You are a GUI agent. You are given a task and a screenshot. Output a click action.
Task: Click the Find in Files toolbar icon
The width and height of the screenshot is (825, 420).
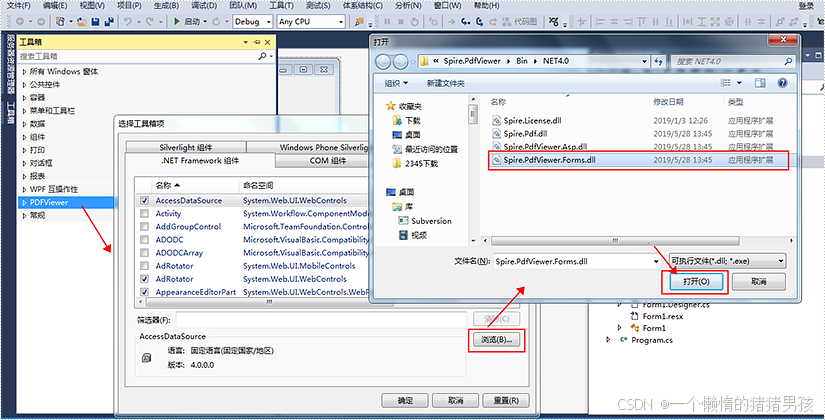click(x=359, y=21)
